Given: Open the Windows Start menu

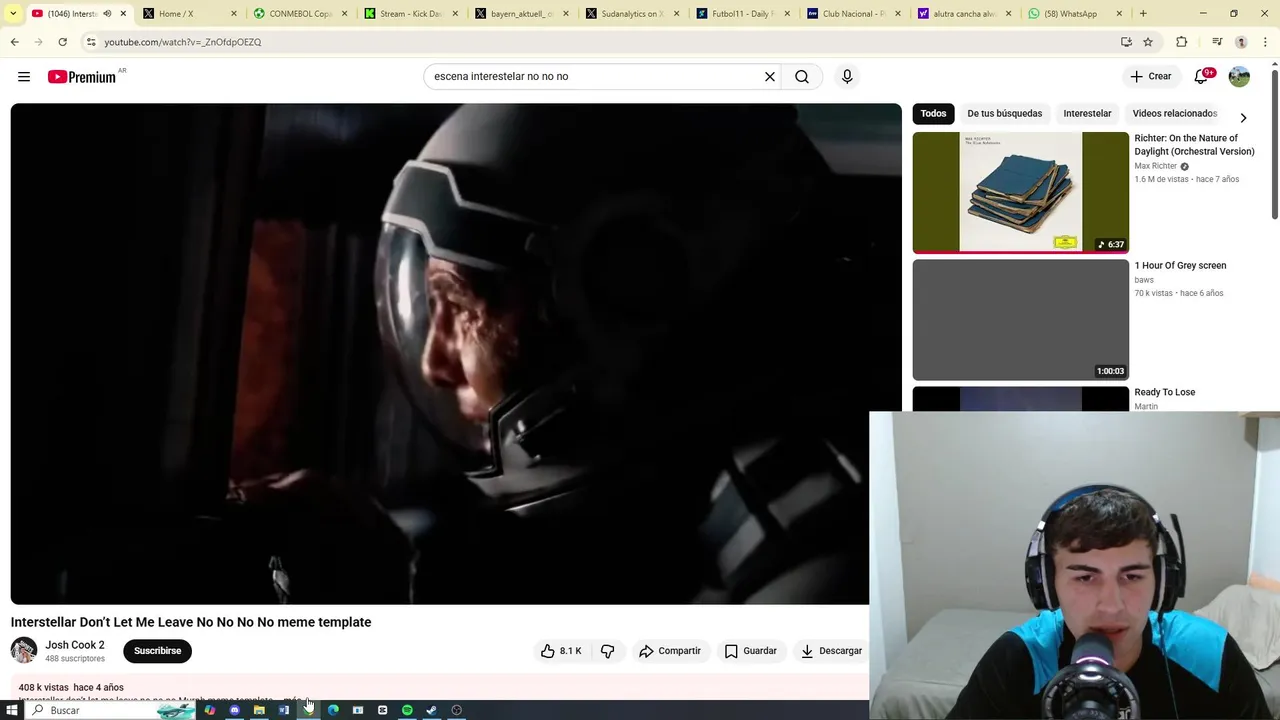Looking at the screenshot, I should coord(12,710).
